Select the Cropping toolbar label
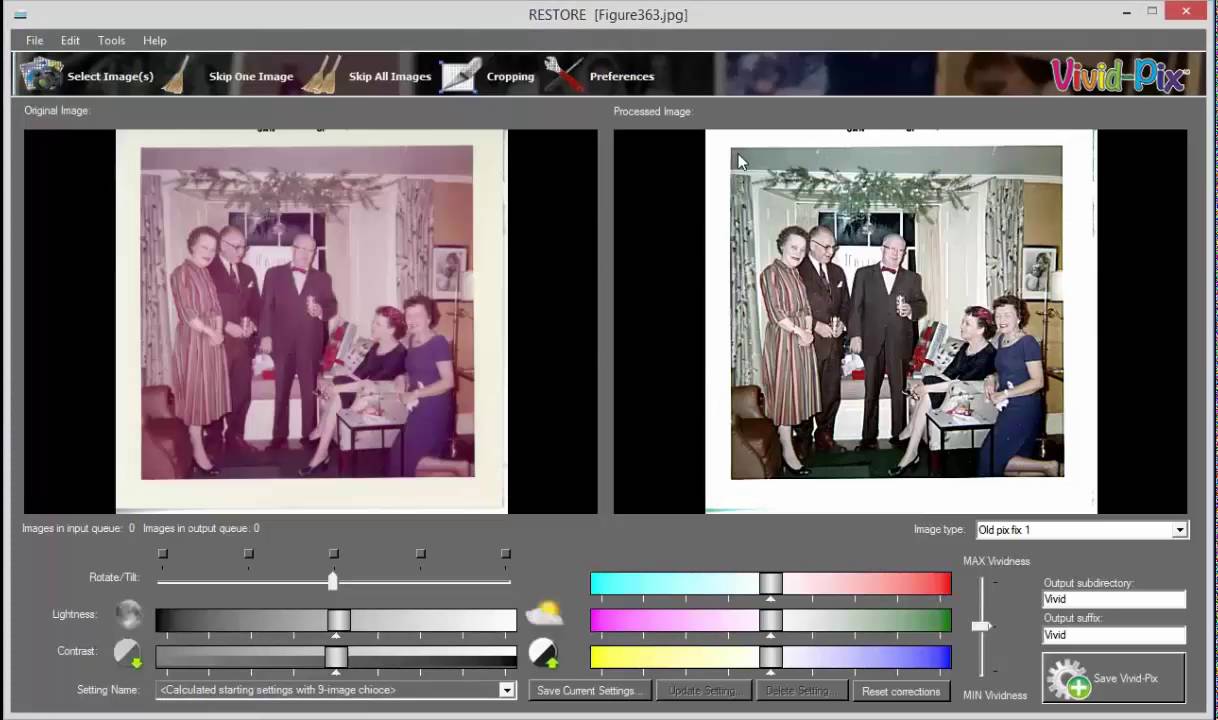 point(510,76)
